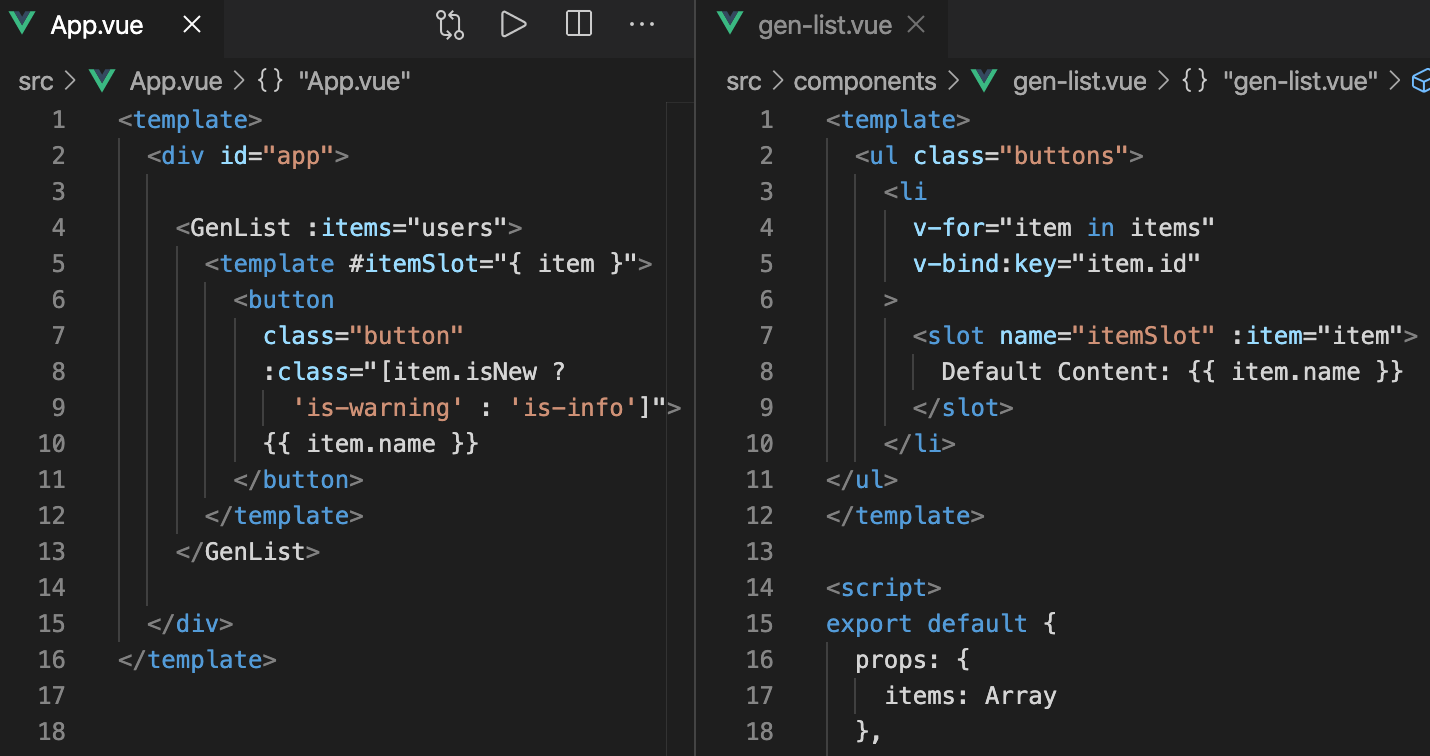Open the gen-list.vue editor tab
This screenshot has width=1430, height=756.
[823, 26]
